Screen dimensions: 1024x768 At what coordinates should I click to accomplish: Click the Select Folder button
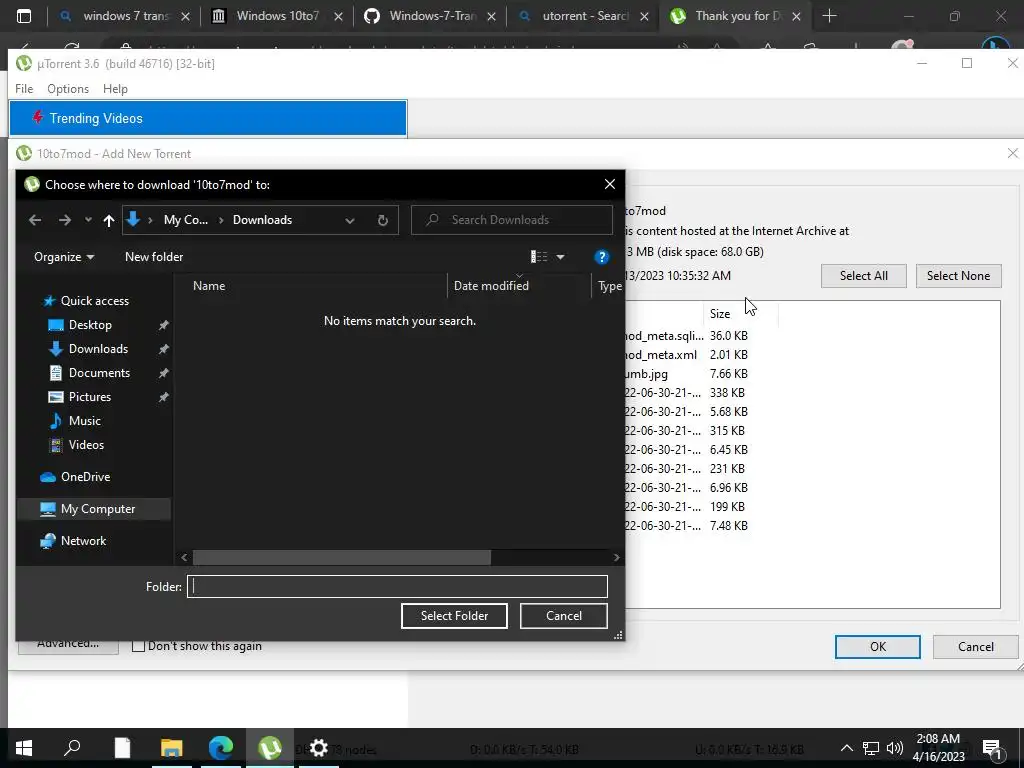coord(454,616)
